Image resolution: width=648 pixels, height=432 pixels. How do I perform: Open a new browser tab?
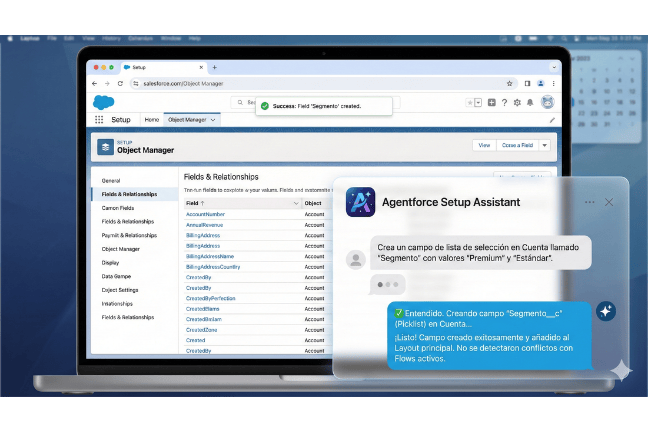point(214,67)
